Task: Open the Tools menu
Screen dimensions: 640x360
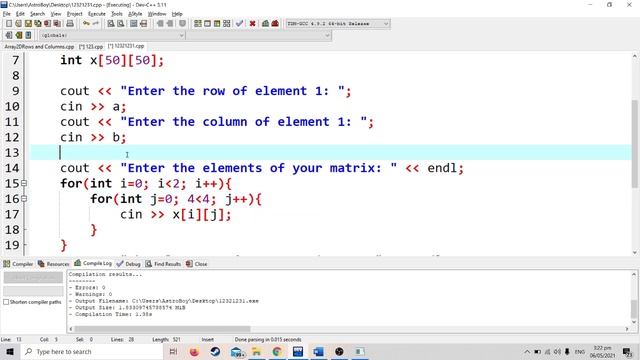Action: click(x=117, y=14)
